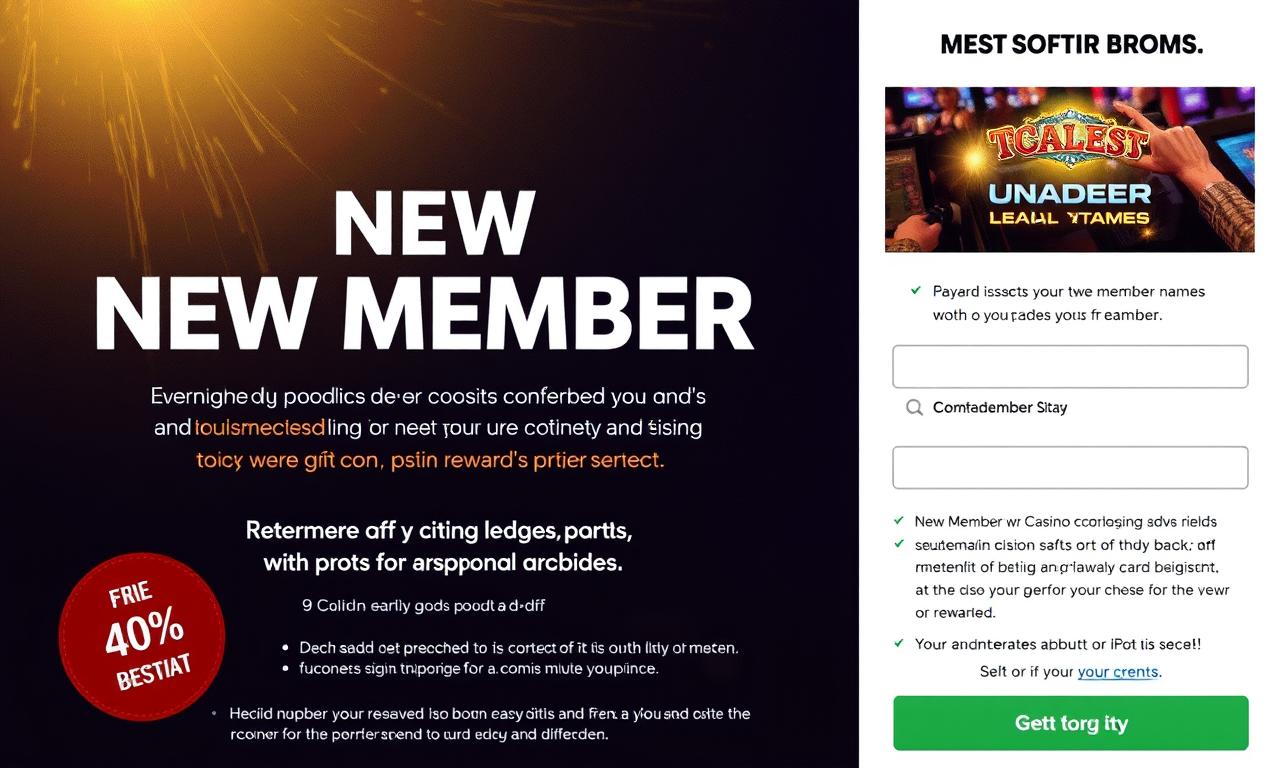Click the large 'NEW MEMBER' headline
Viewport: 1280px width, 768px height.
point(424,312)
